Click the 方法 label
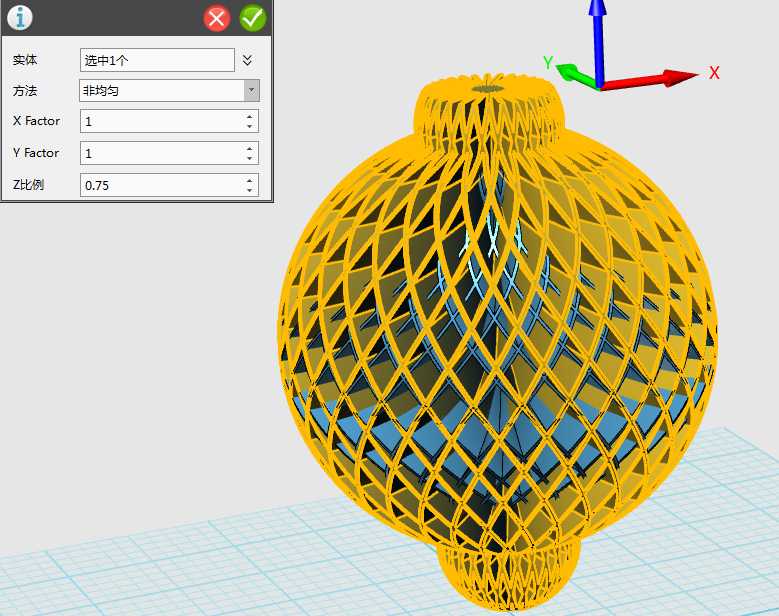Screen dimensions: 779x616 tap(25, 91)
